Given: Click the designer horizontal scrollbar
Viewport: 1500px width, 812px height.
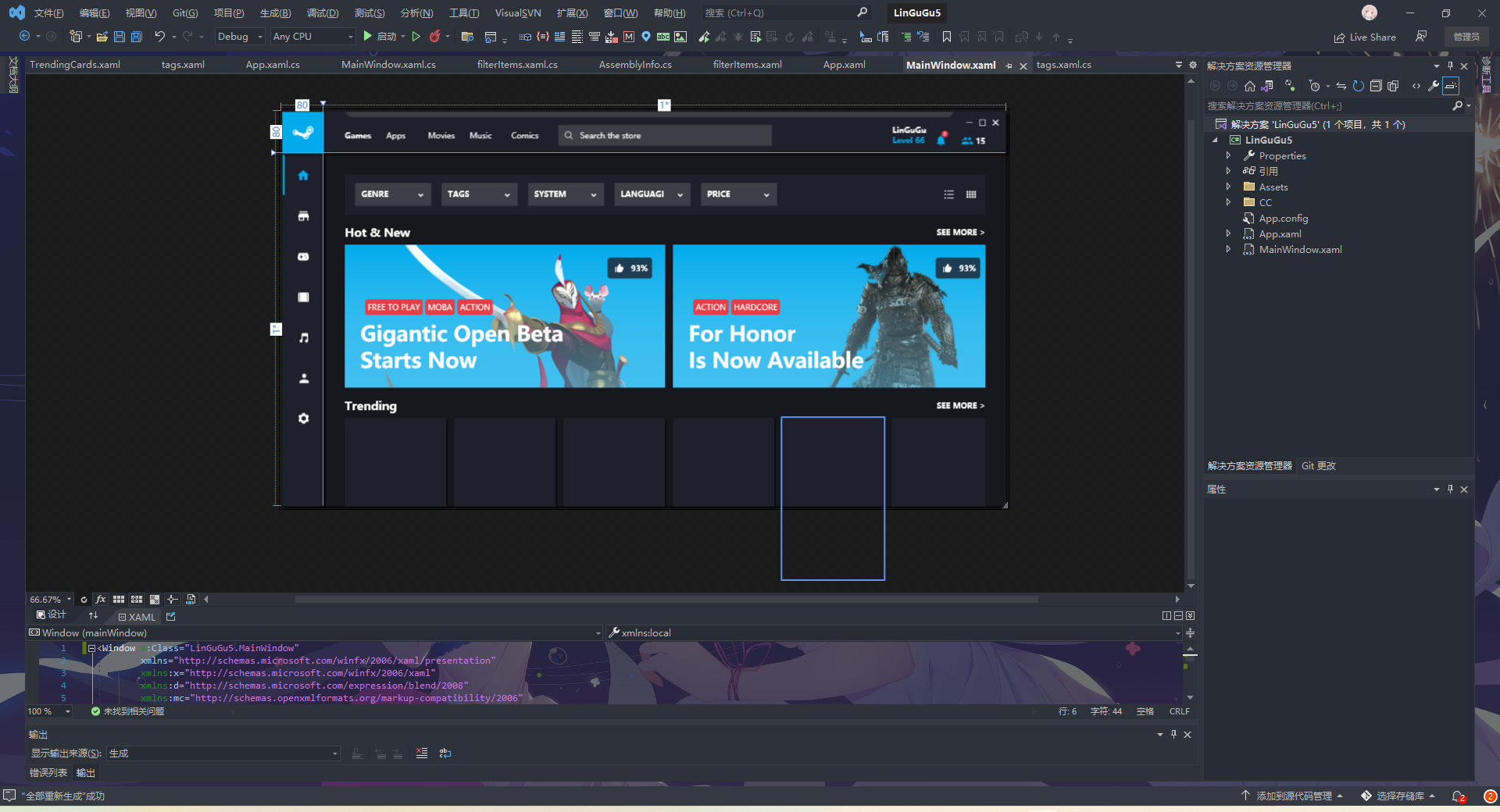Looking at the screenshot, I should pyautogui.click(x=666, y=600).
